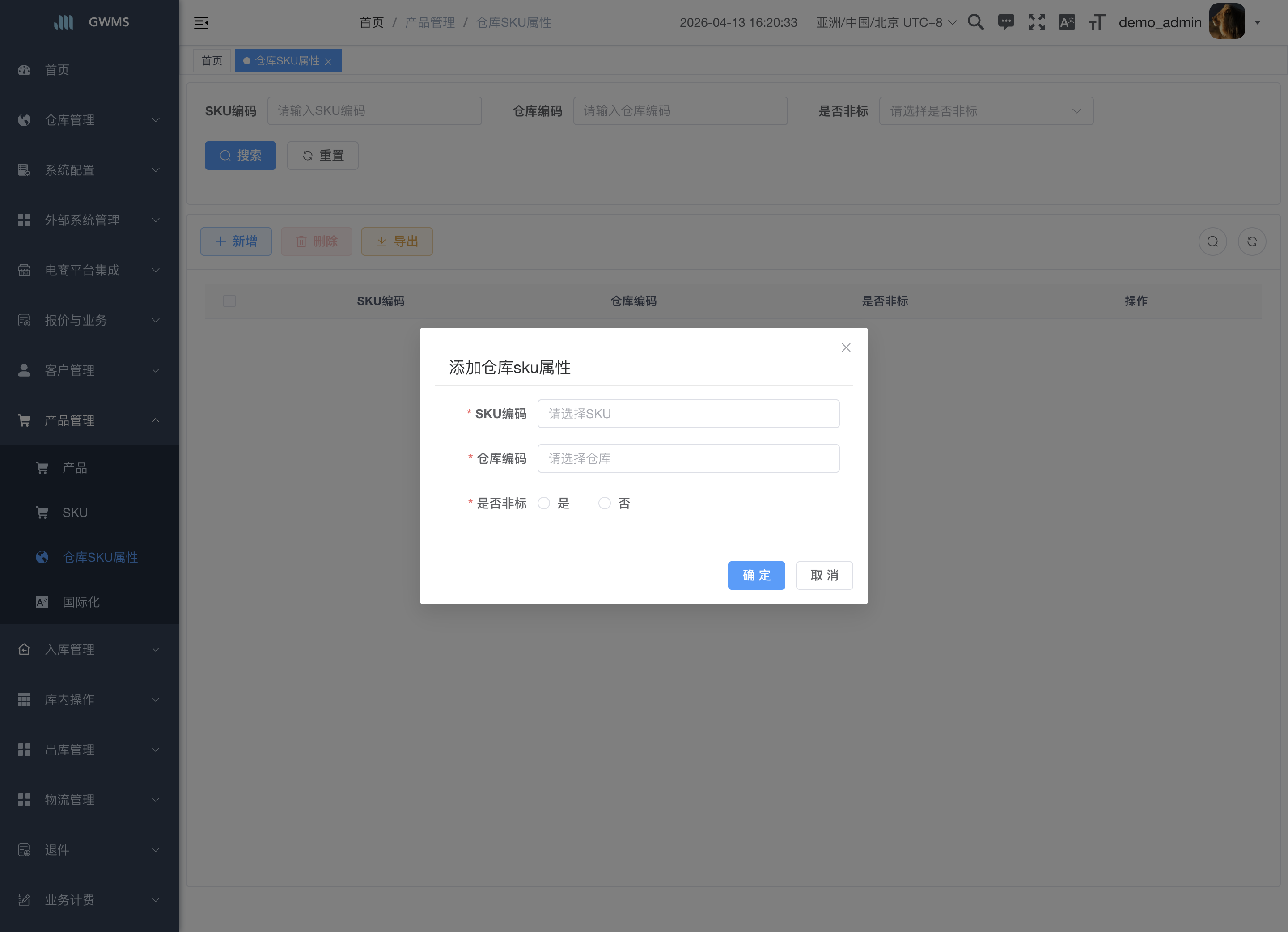This screenshot has height=932, width=1288.
Task: Click the 客户管理 person icon
Action: pos(24,370)
